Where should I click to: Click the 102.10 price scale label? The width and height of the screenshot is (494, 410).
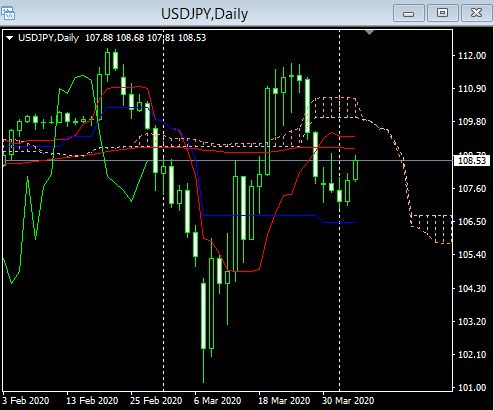pyautogui.click(x=472, y=354)
